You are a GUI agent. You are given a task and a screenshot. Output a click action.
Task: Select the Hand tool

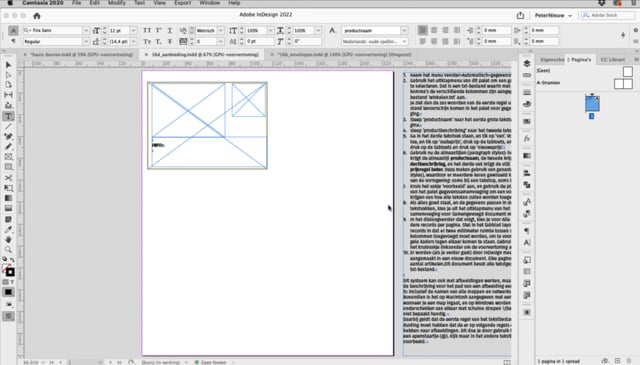tap(8, 240)
